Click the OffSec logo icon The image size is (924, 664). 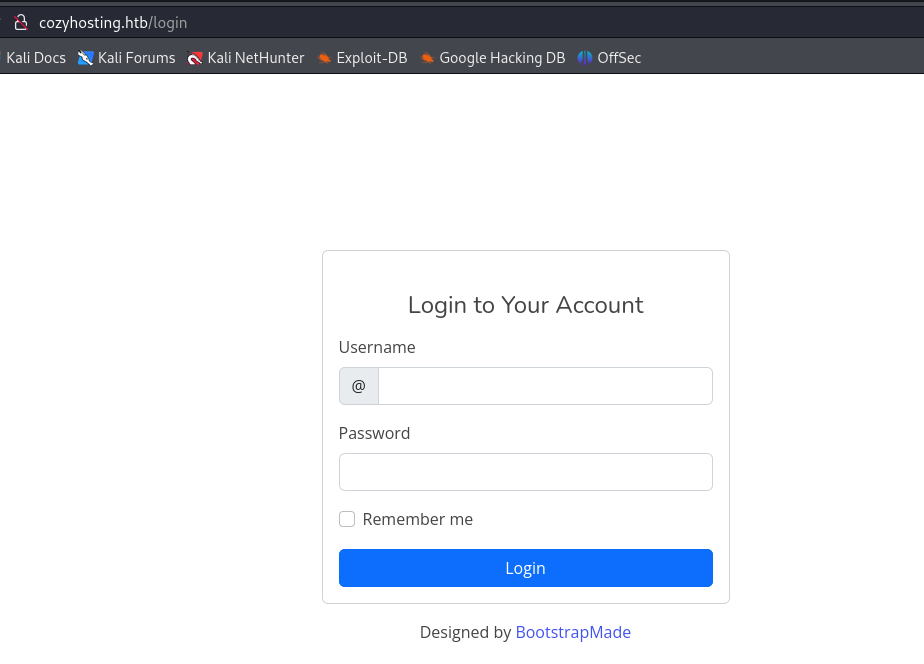click(583, 57)
